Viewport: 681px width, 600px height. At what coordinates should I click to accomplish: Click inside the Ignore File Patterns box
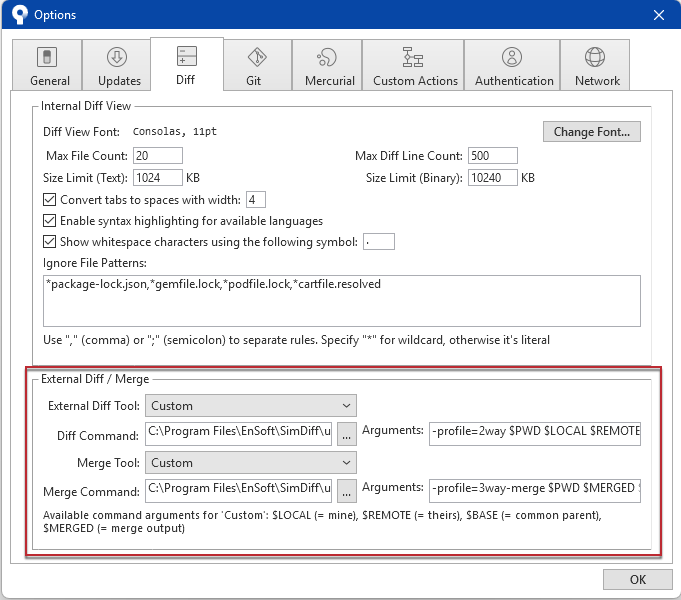[342, 301]
